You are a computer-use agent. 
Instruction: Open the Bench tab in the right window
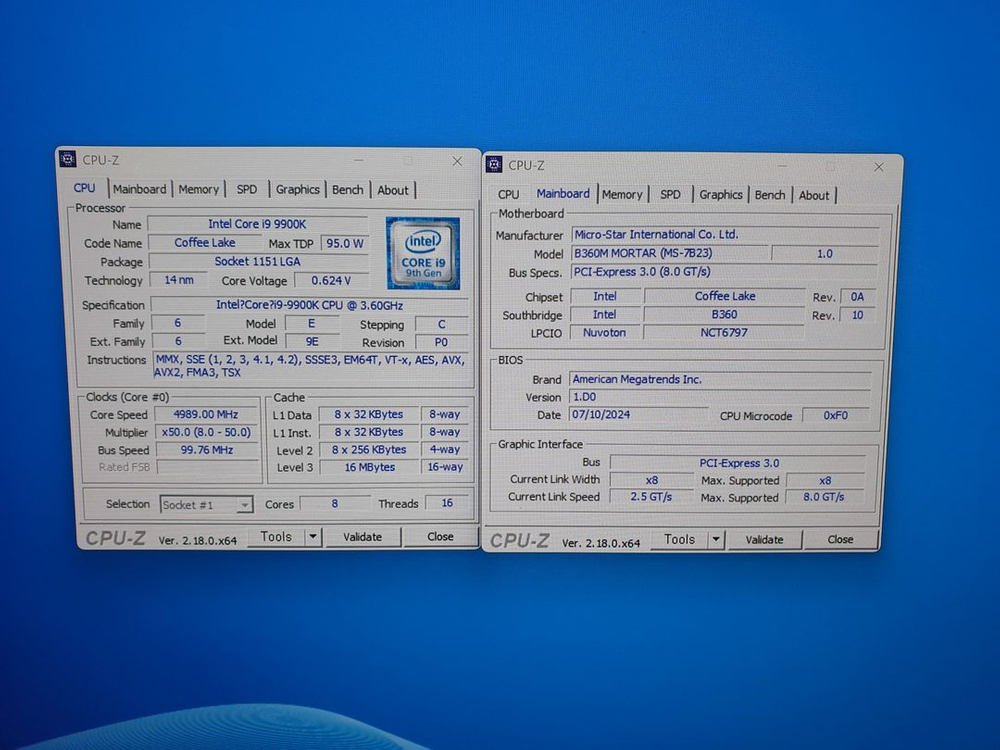[770, 194]
